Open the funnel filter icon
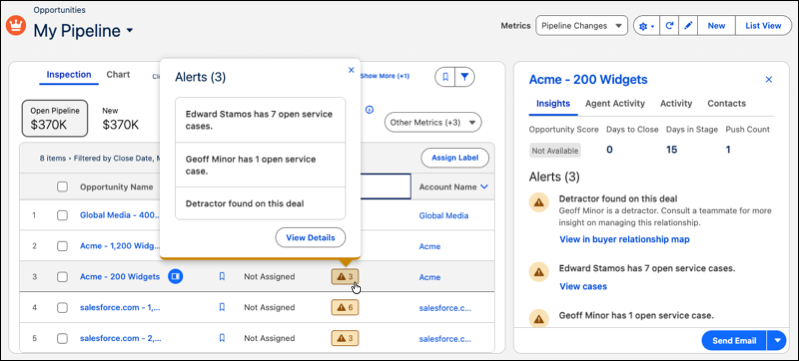The width and height of the screenshot is (799, 361). click(x=465, y=77)
